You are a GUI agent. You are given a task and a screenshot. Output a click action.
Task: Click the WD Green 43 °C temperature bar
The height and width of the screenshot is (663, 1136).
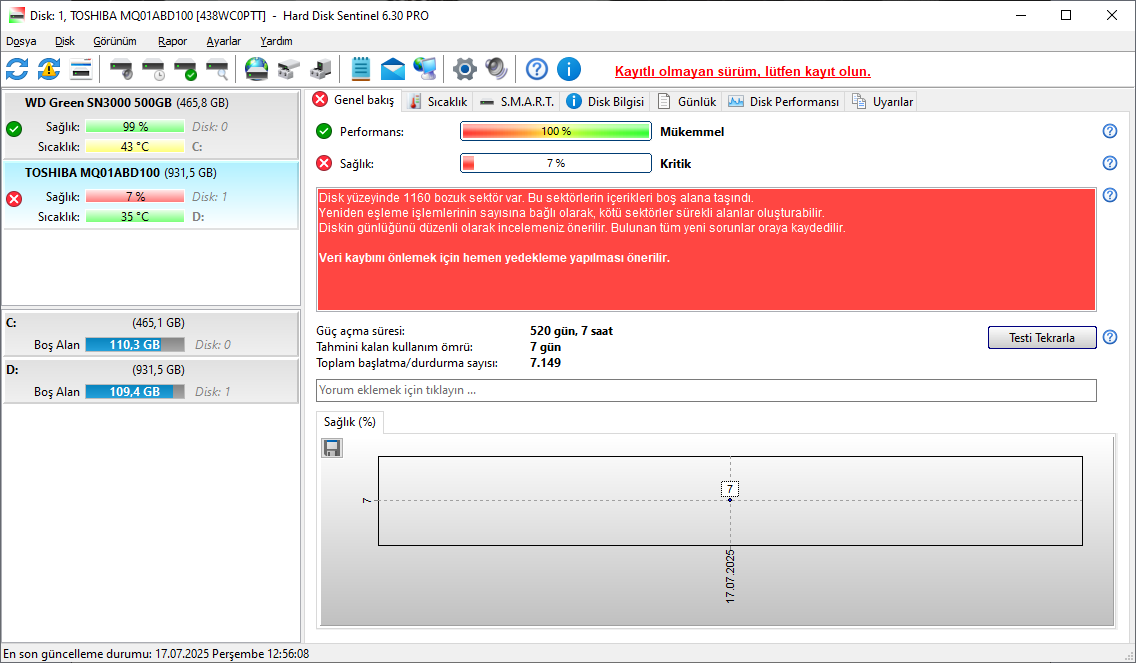pos(135,147)
